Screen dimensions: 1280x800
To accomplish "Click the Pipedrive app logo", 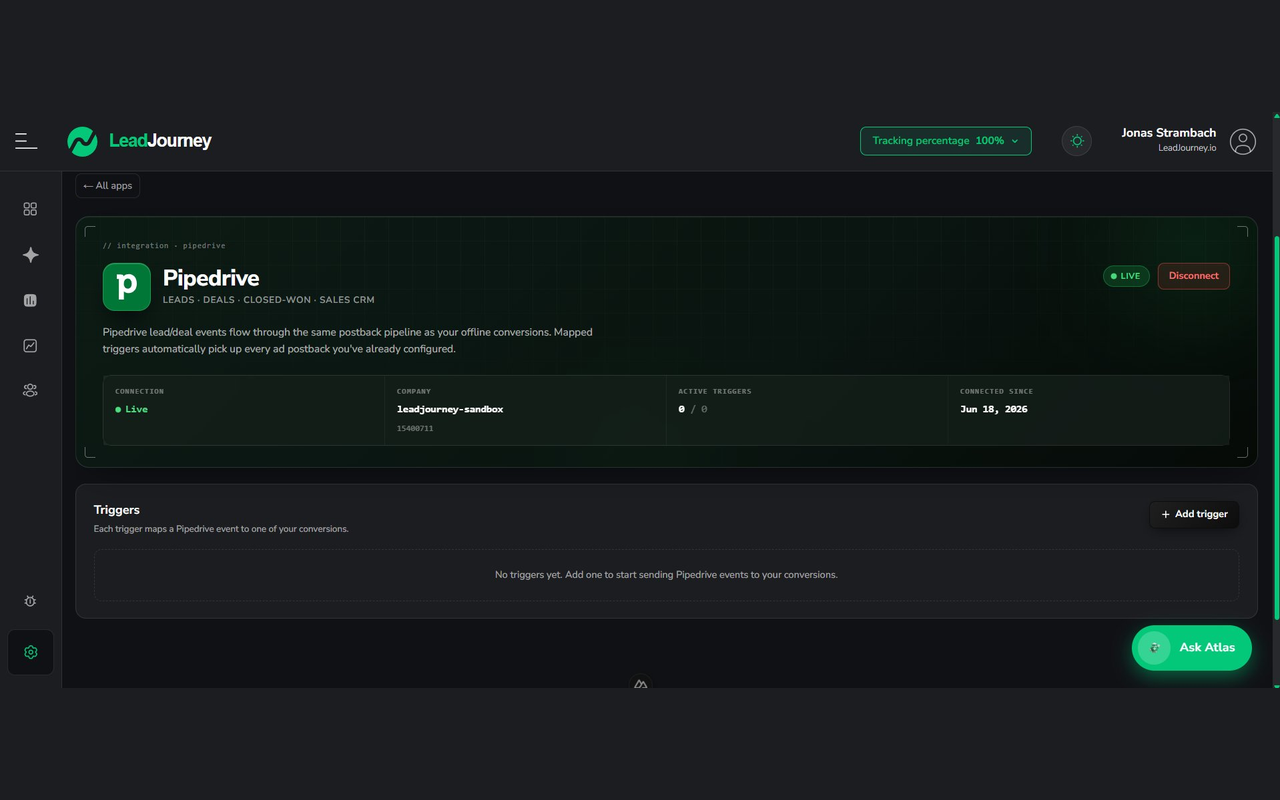I will point(127,287).
